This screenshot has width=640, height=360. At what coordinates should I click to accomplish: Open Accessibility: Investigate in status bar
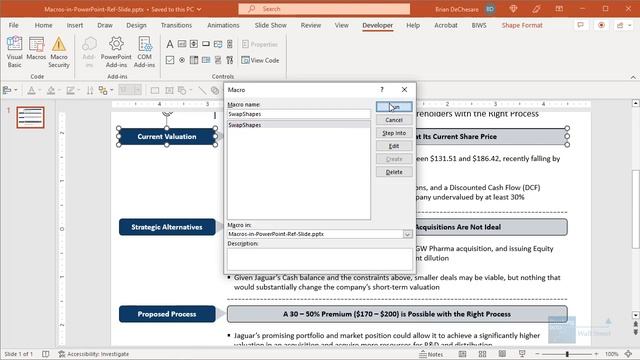(93, 354)
